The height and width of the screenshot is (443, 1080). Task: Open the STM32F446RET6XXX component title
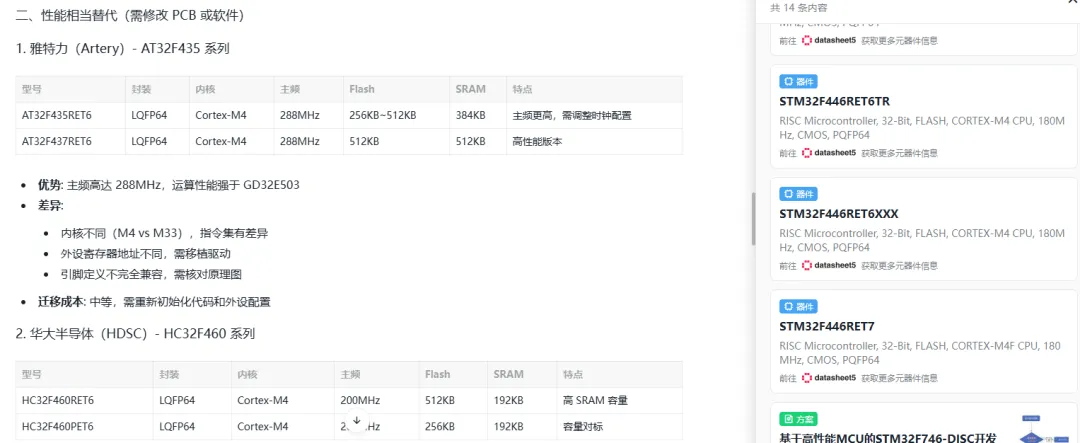point(839,214)
